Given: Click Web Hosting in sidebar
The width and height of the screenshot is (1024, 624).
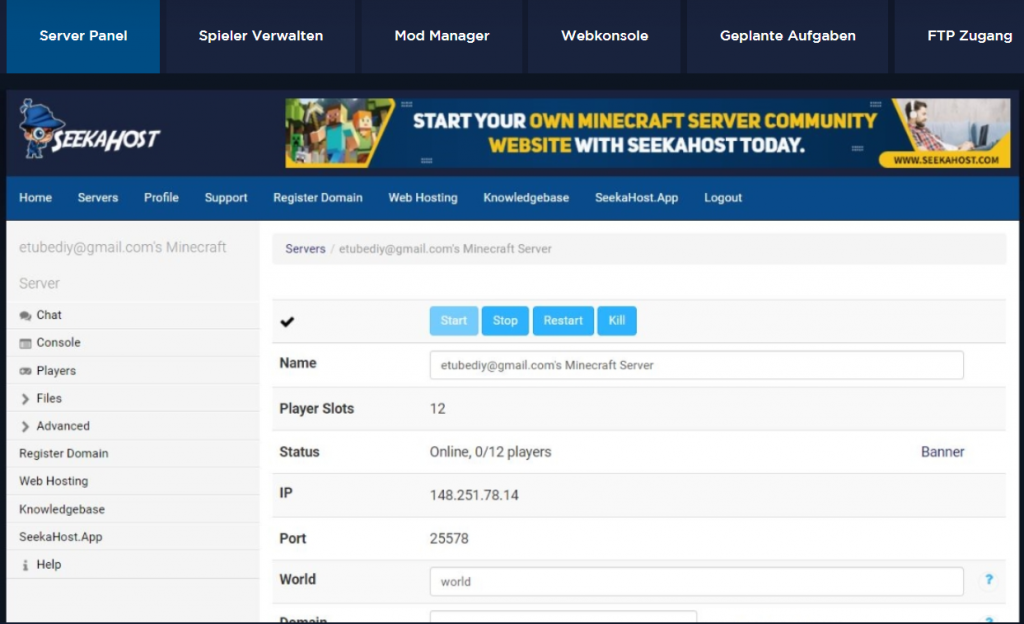Looking at the screenshot, I should point(54,481).
